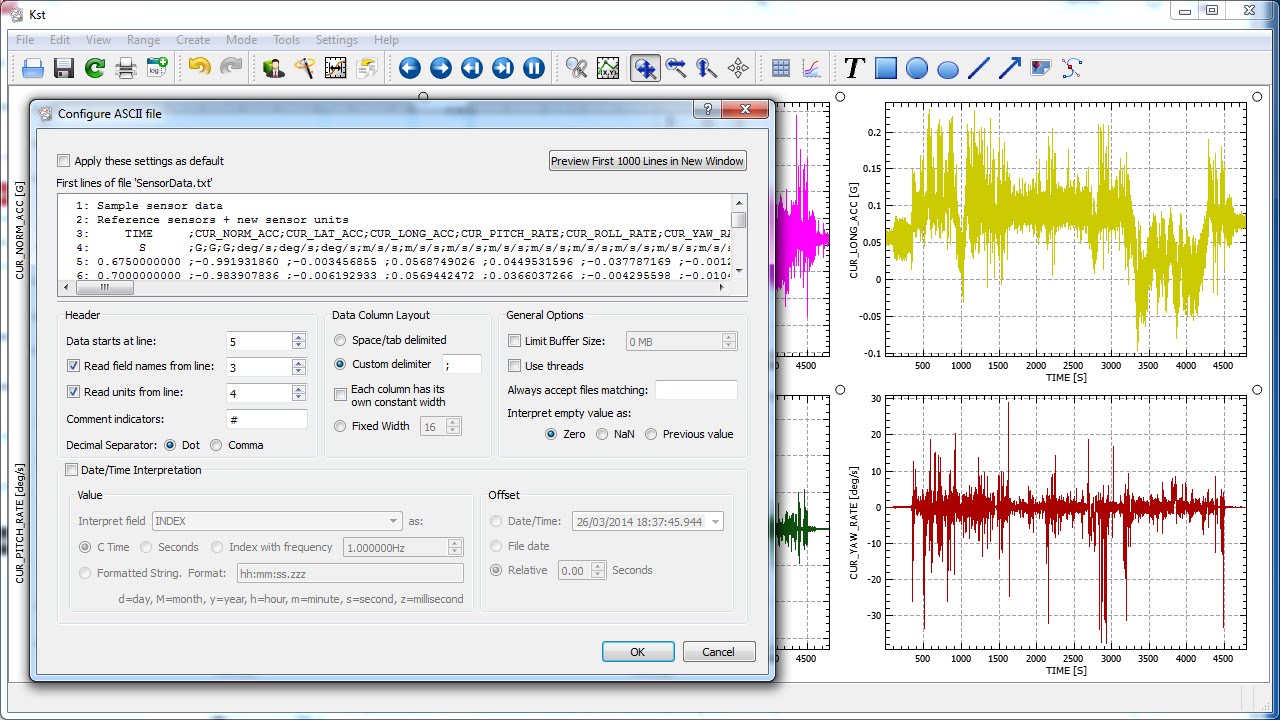This screenshot has height=720, width=1280.
Task: Select NaN for empty values
Action: click(x=602, y=434)
